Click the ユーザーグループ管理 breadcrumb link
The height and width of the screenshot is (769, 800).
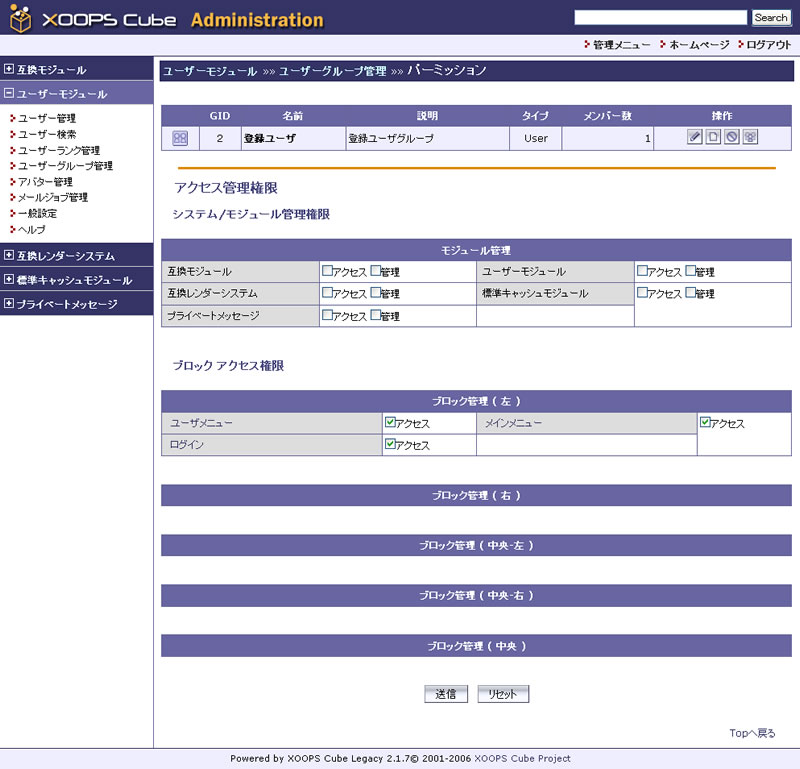(x=332, y=71)
